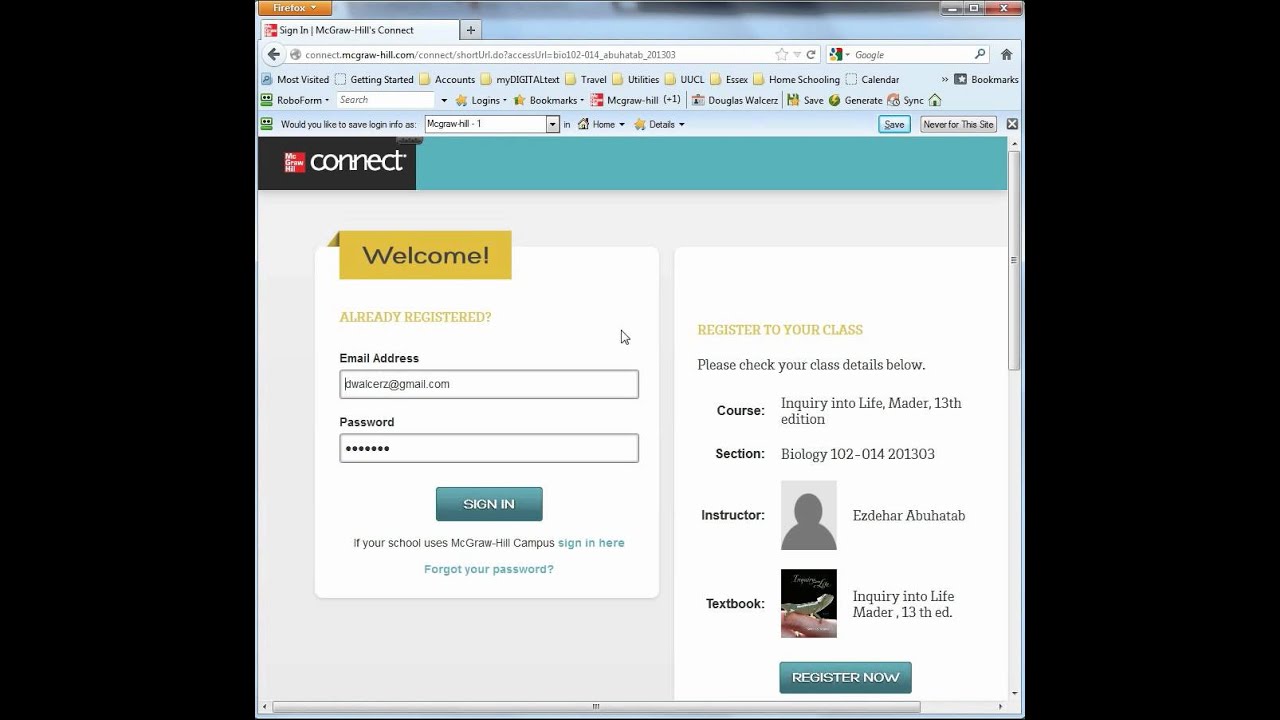This screenshot has height=720, width=1280.
Task: Click the Email Address input field
Action: click(488, 384)
